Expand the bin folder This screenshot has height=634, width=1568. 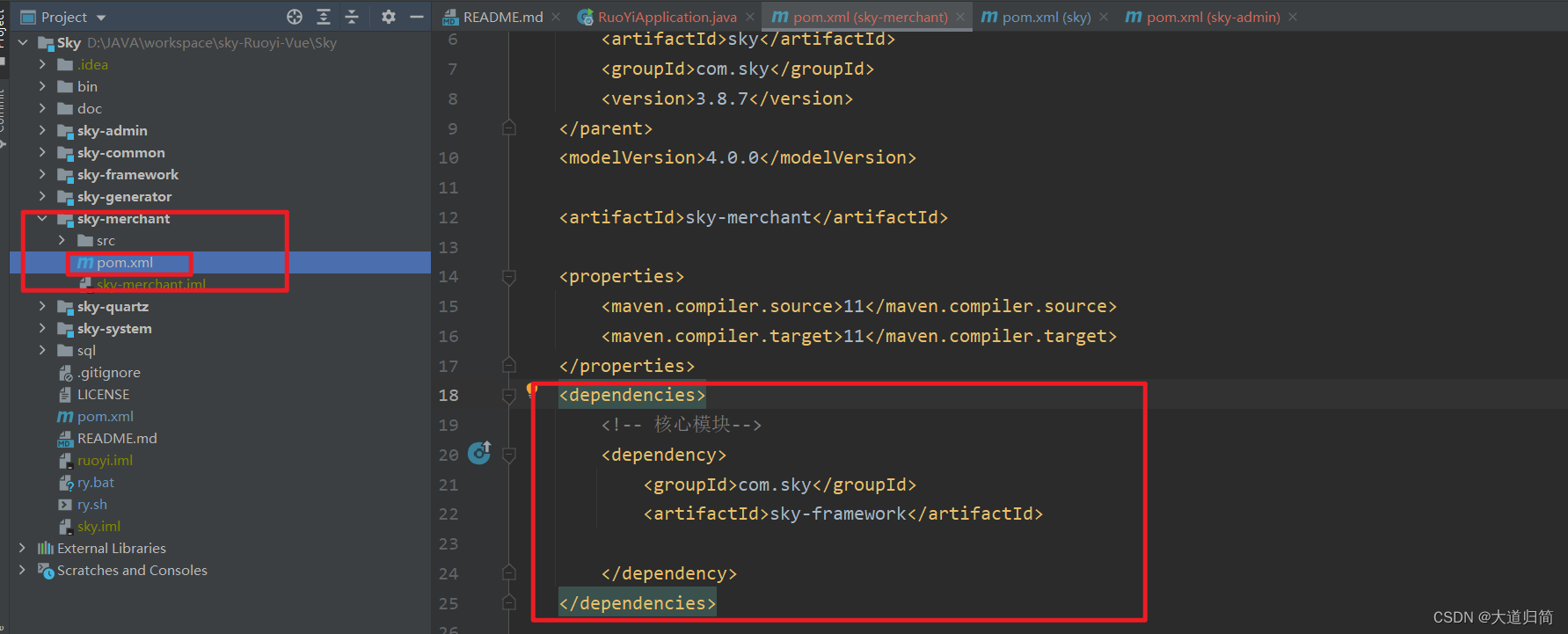point(42,86)
